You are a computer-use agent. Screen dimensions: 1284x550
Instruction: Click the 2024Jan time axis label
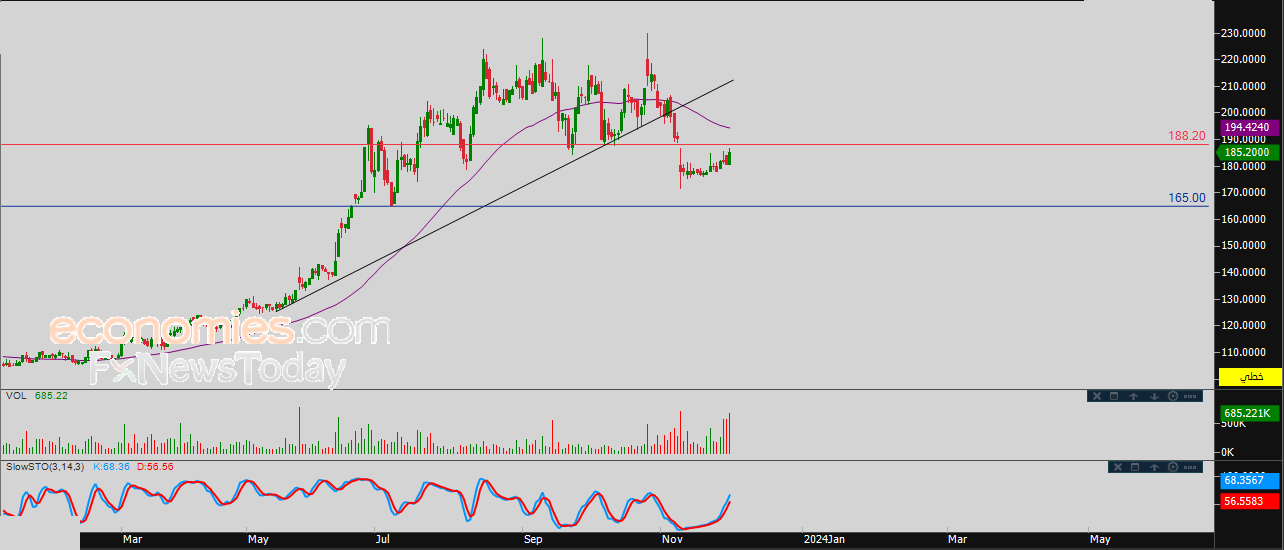coord(824,539)
